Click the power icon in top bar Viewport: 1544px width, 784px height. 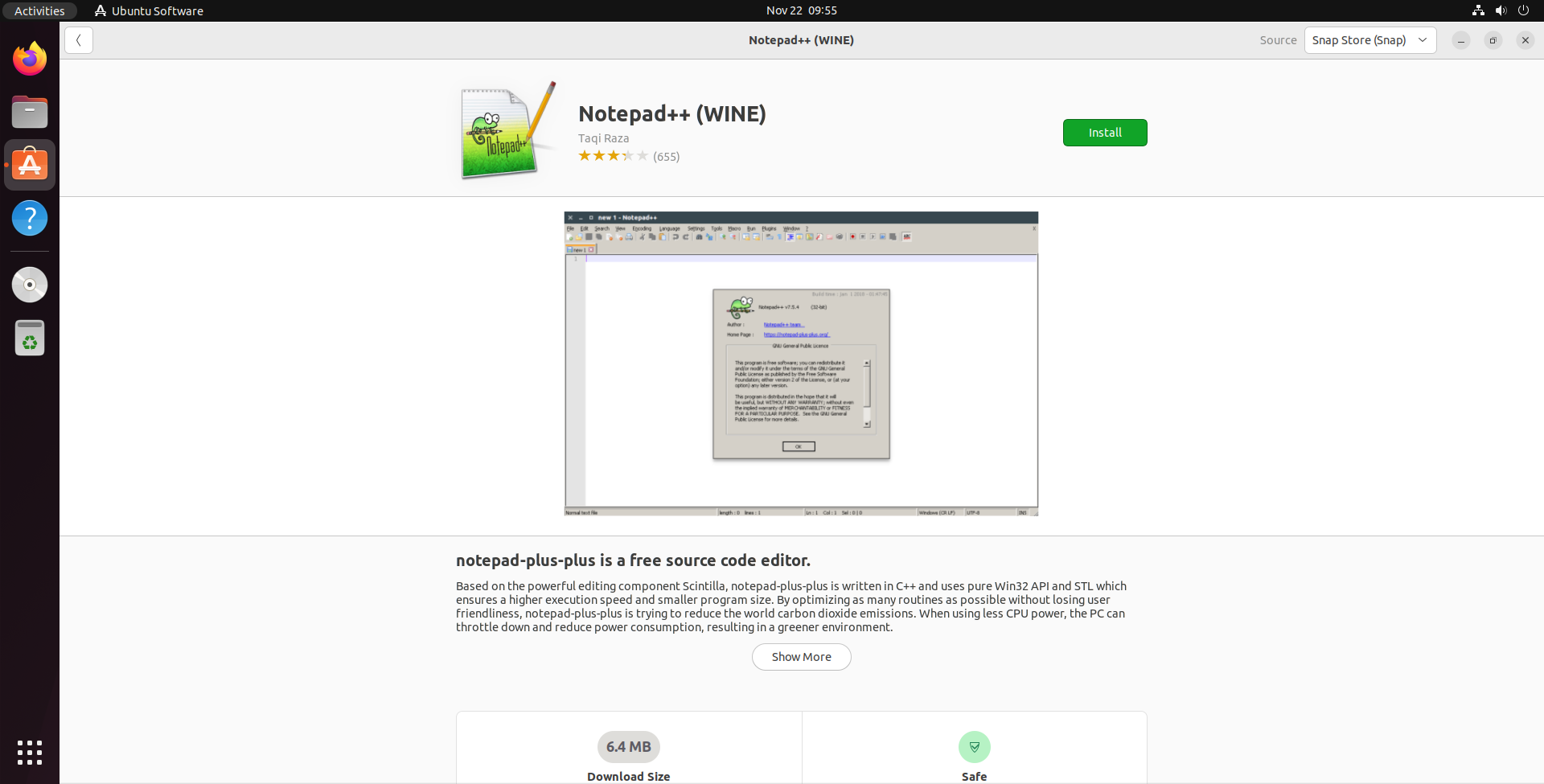click(1523, 10)
